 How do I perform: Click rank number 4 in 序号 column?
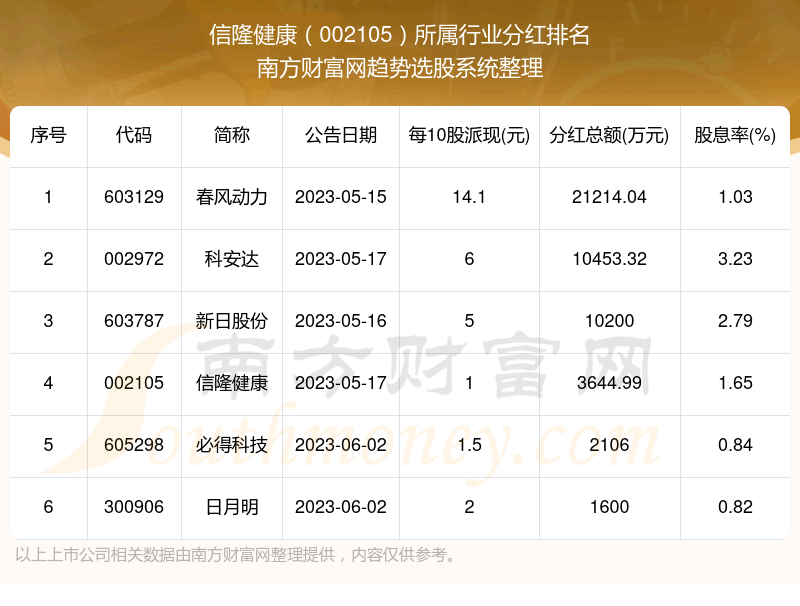(48, 383)
